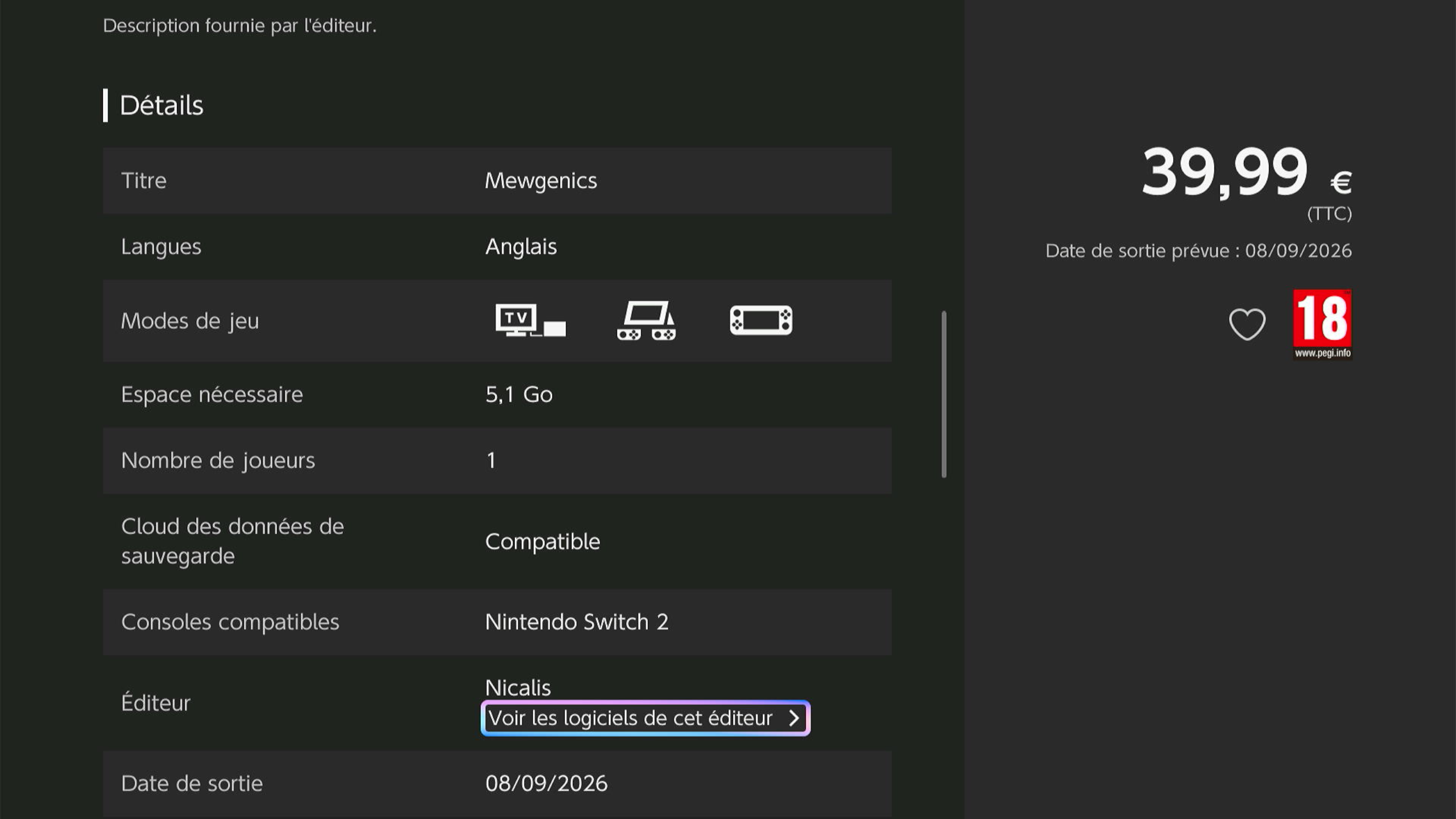This screenshot has height=819, width=1456.
Task: Click the 'Modes de jeu' label
Action: 190,321
